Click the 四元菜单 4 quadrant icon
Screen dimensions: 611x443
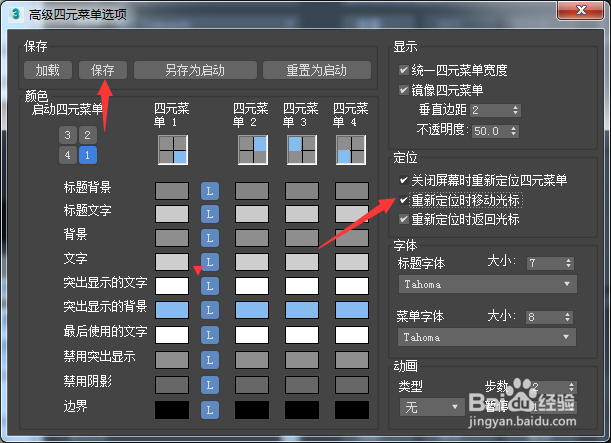tap(351, 150)
